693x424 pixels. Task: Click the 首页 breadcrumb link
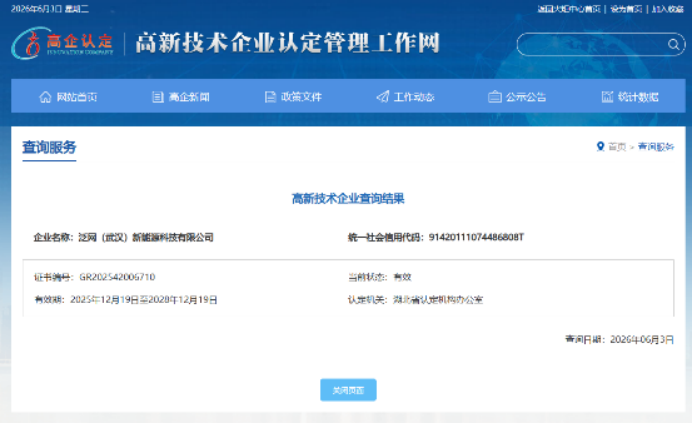(x=617, y=146)
